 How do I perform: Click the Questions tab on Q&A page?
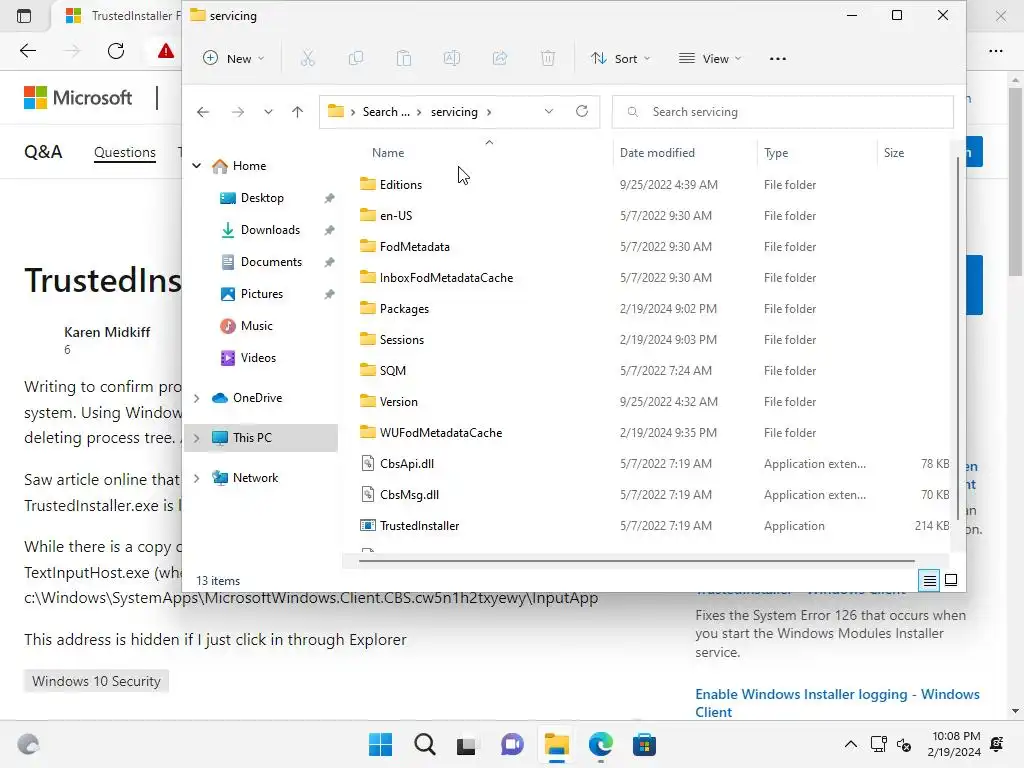125,152
